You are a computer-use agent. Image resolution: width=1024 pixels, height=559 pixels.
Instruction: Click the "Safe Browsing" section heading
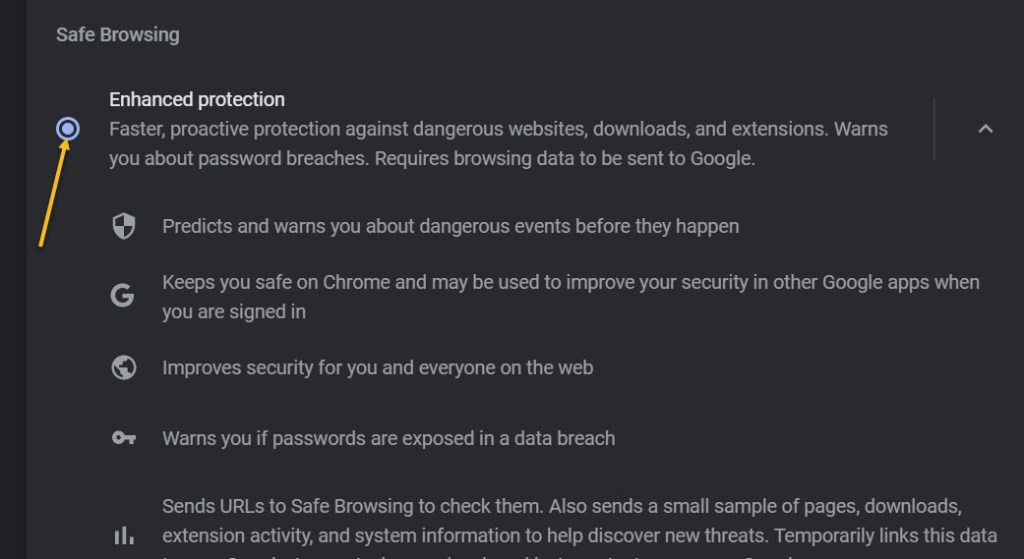[117, 34]
